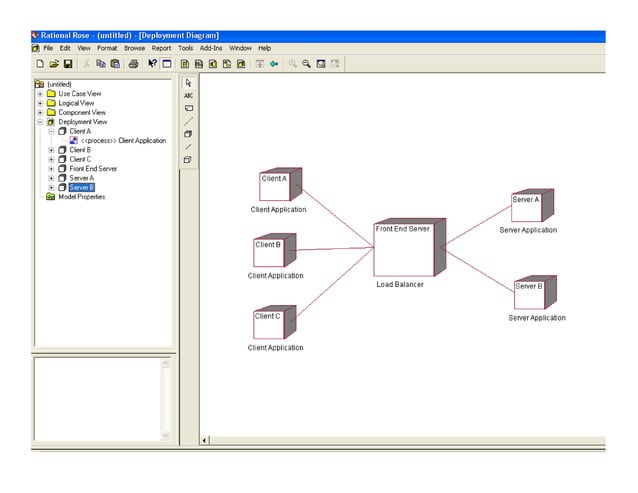Select the Note tool in diagram toolbox
Screen dimensions: 638x493
point(188,108)
